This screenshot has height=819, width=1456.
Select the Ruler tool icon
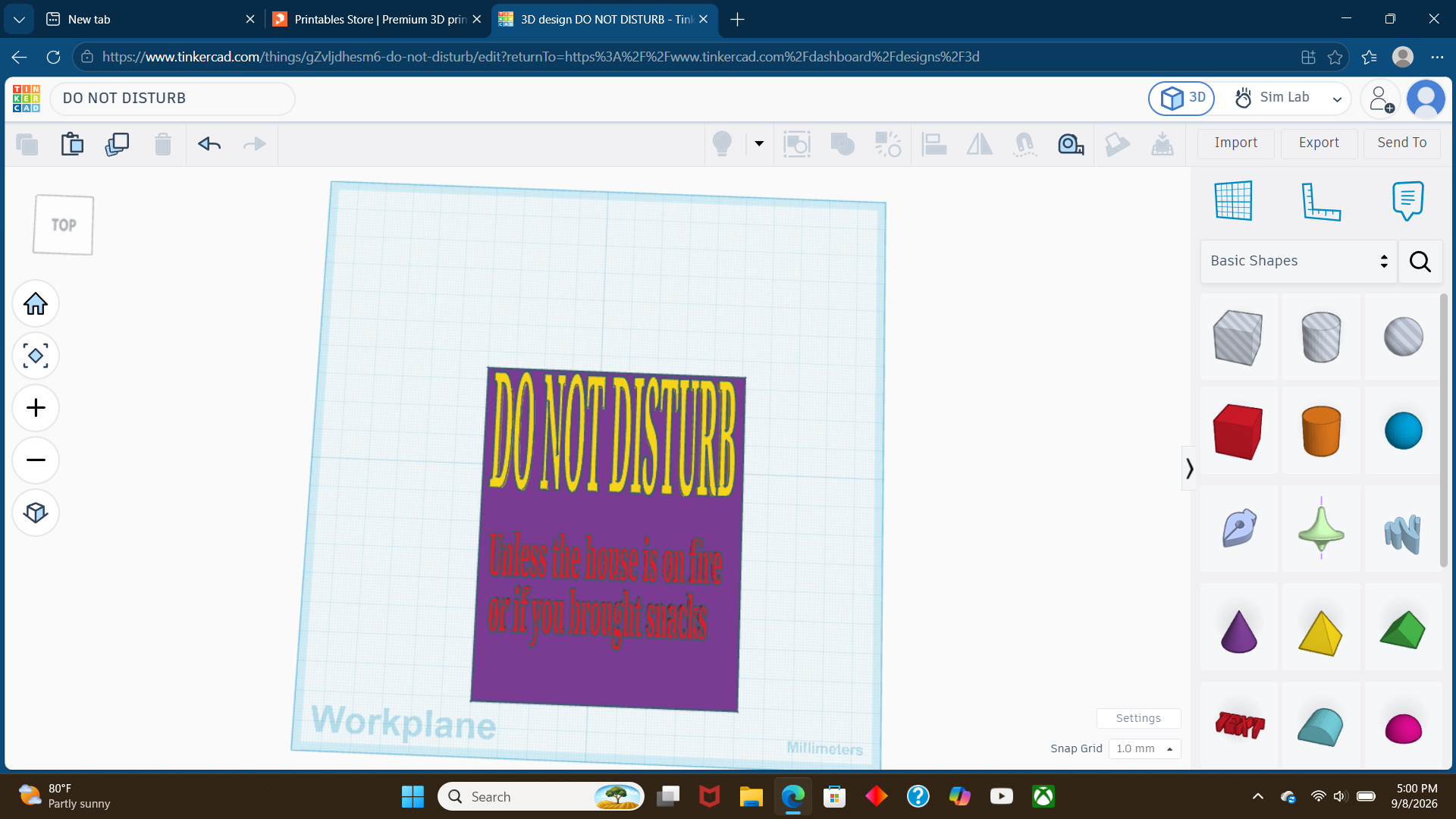click(x=1320, y=201)
